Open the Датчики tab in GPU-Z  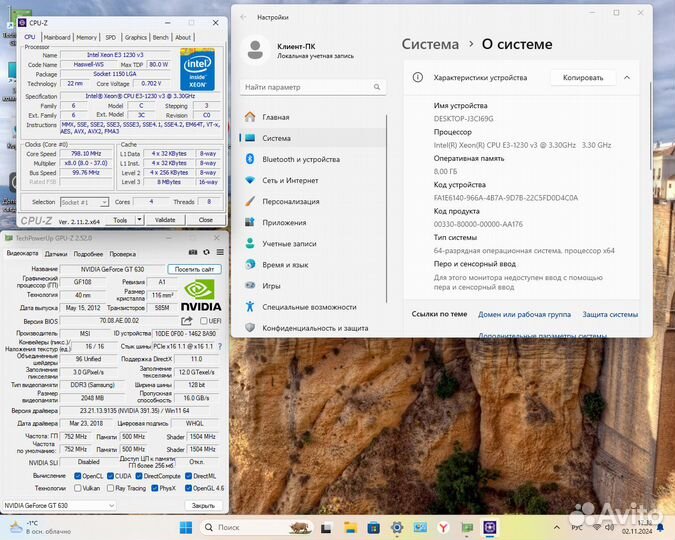point(56,254)
